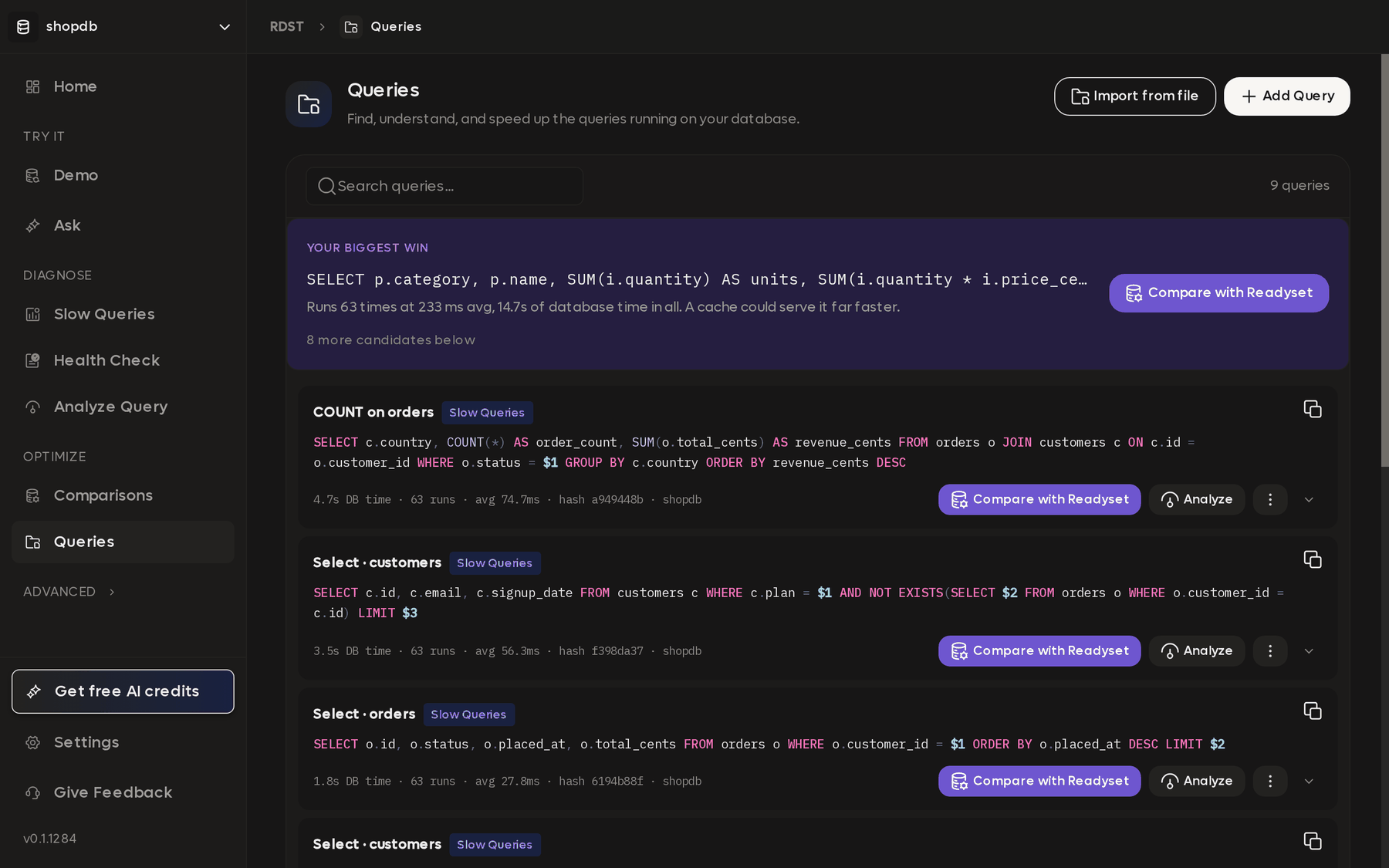Viewport: 1389px width, 868px height.
Task: Click the Give Feedback headset icon
Action: 32,792
